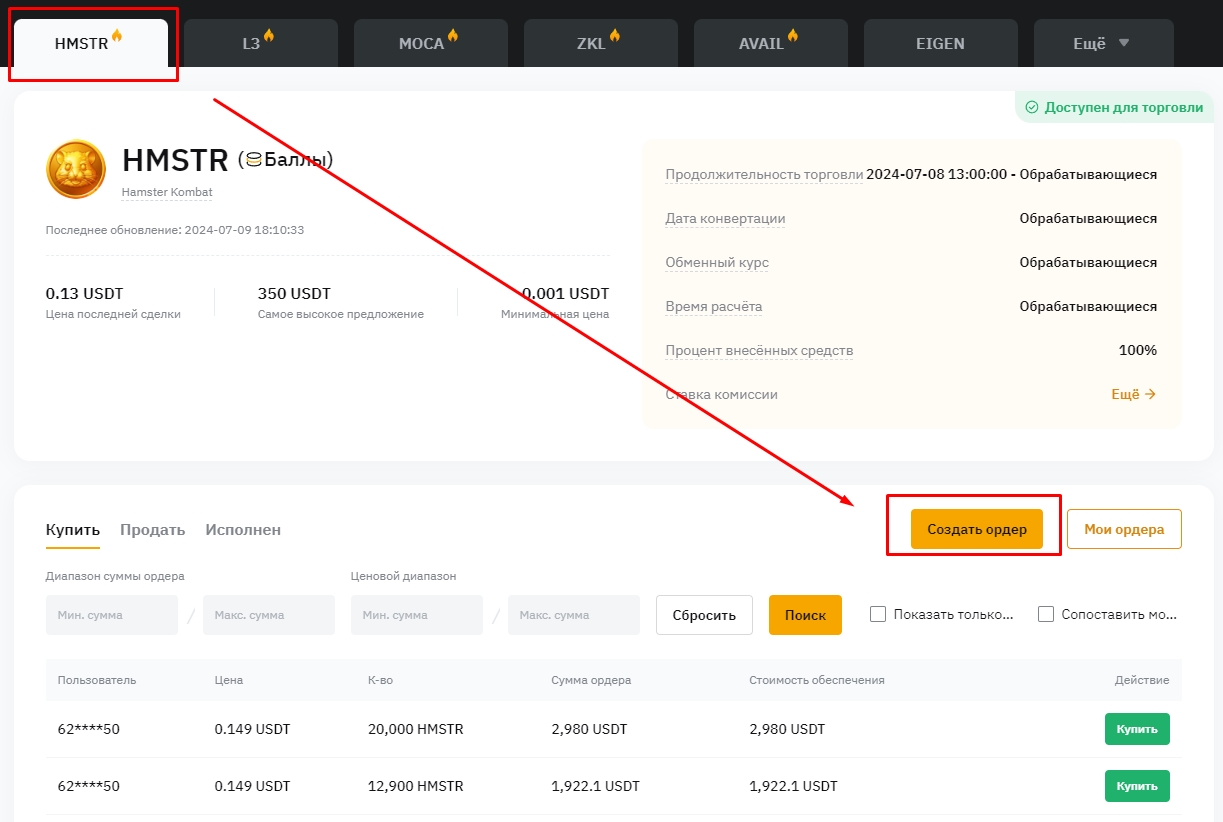Image resolution: width=1223 pixels, height=822 pixels.
Task: Switch to the EIGEN token tab
Action: 940,43
